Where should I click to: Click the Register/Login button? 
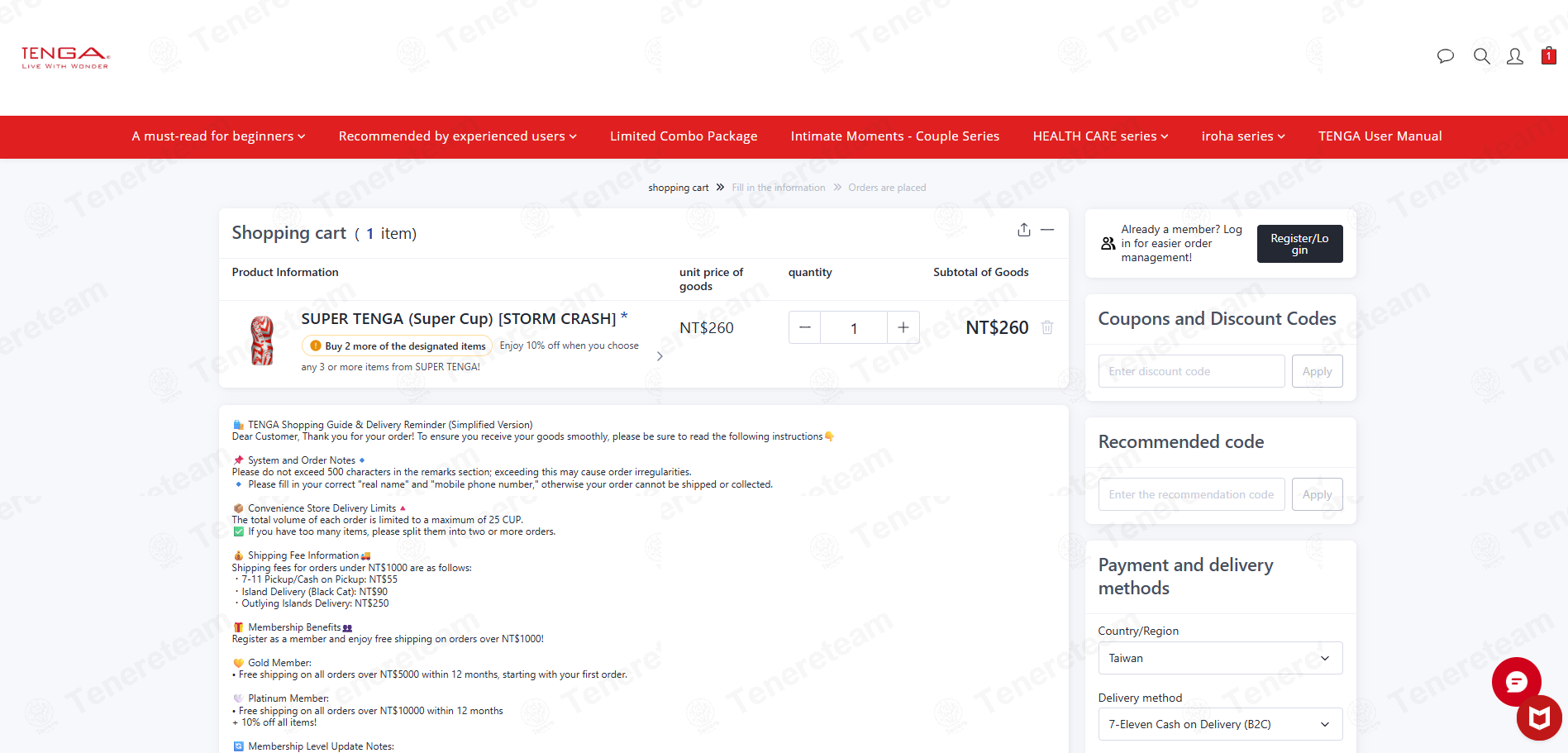(x=1299, y=244)
